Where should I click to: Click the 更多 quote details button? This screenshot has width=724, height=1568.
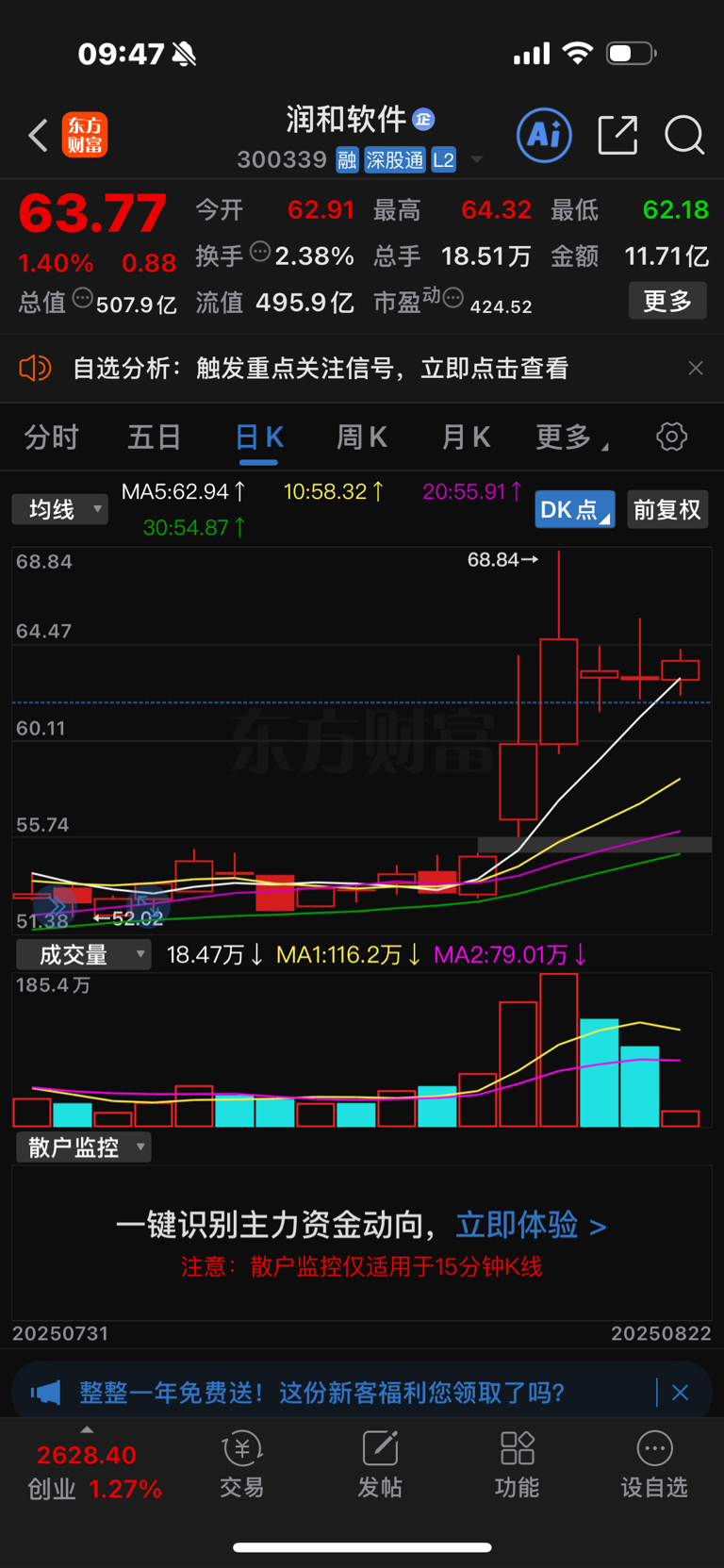[667, 301]
